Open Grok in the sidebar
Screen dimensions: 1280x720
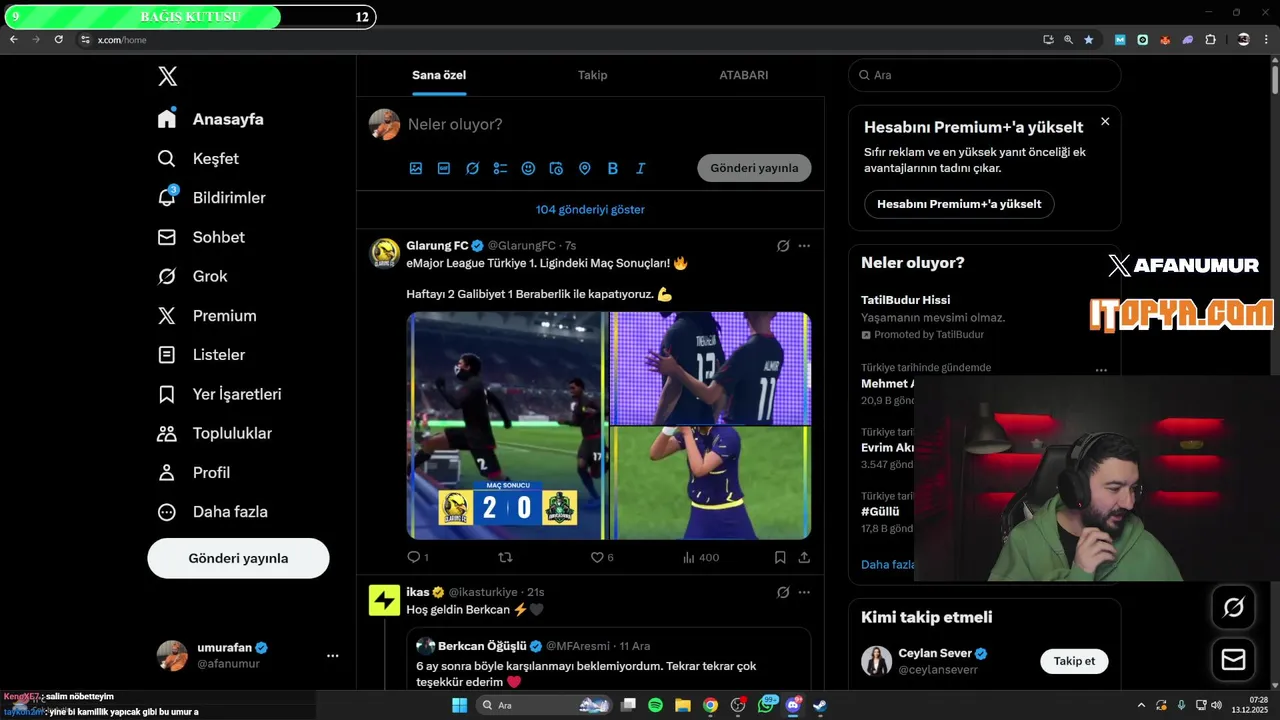(x=193, y=276)
